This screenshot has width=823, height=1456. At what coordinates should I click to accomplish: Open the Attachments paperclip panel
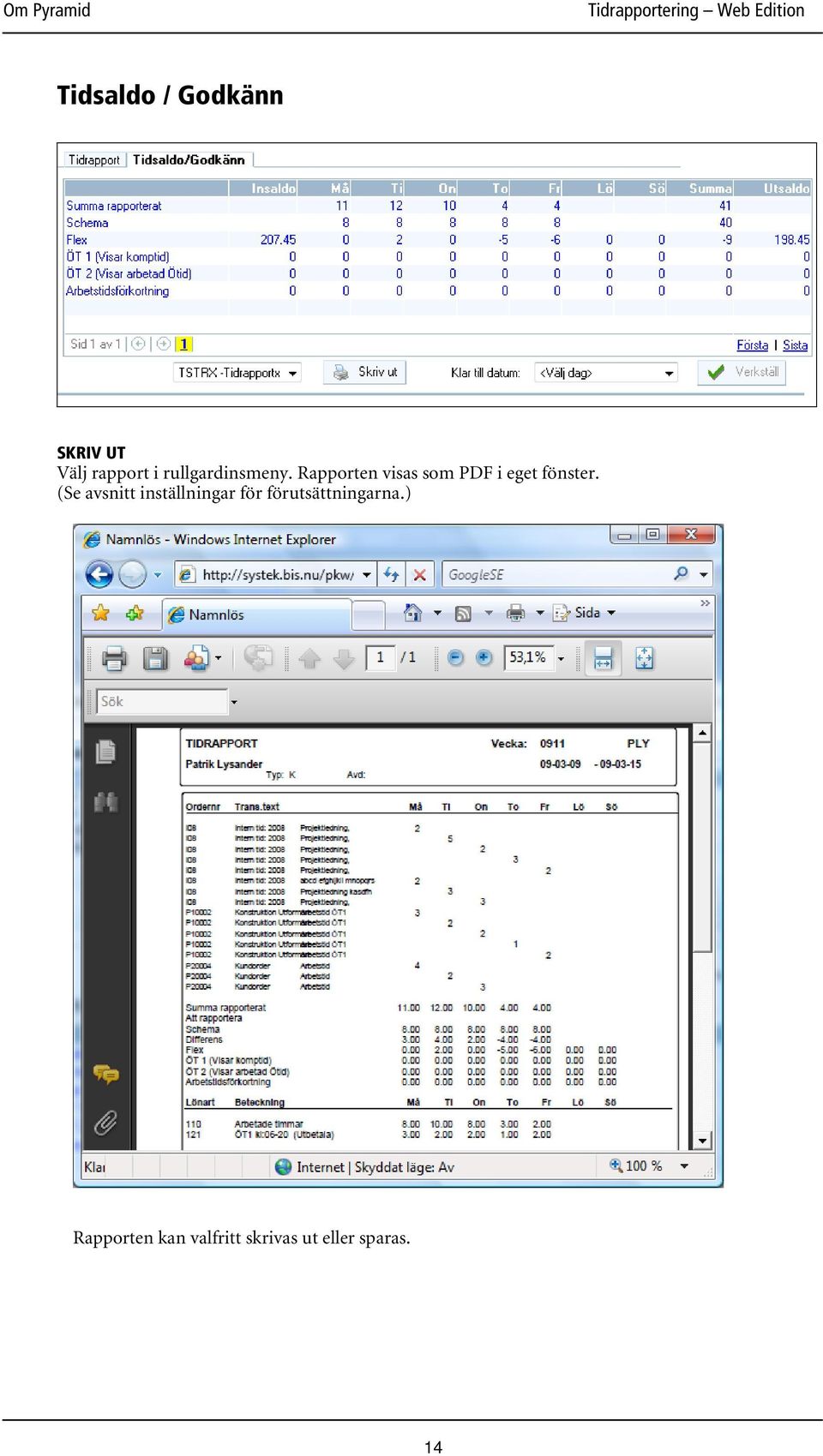click(x=105, y=1123)
